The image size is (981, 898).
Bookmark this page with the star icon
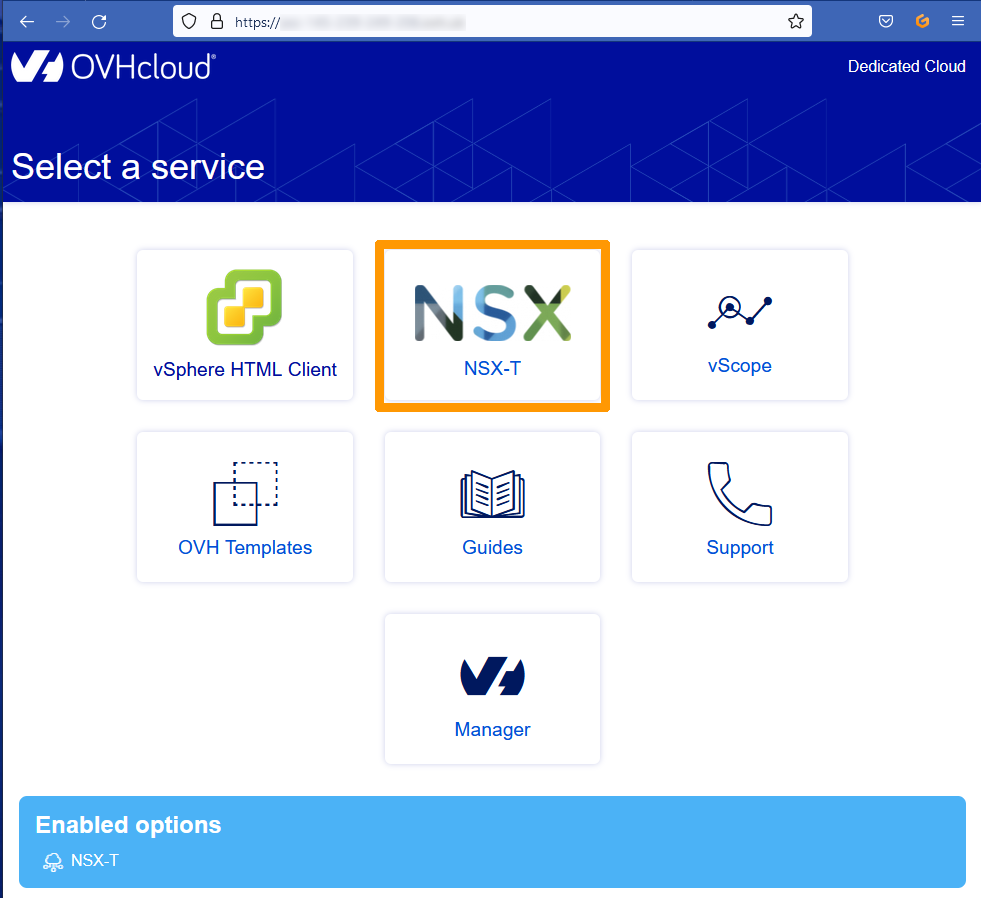tap(795, 21)
